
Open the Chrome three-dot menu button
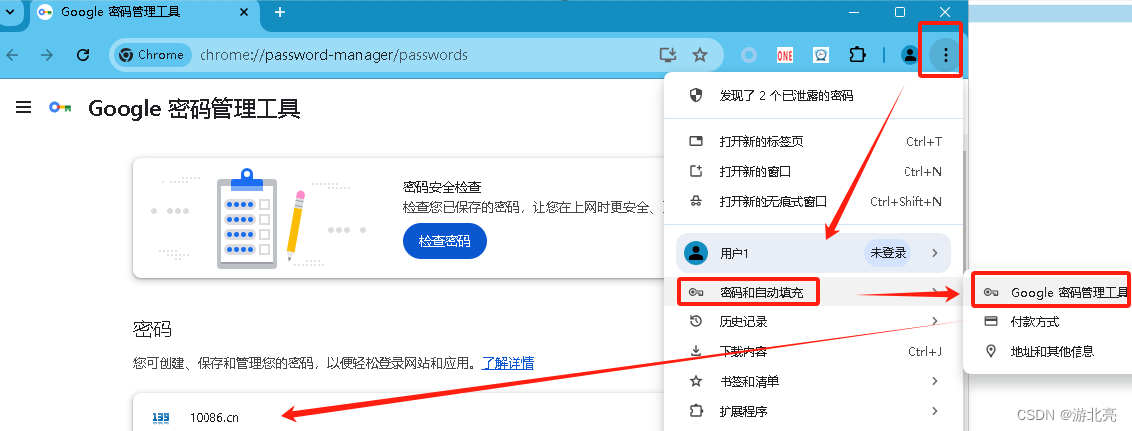[945, 54]
